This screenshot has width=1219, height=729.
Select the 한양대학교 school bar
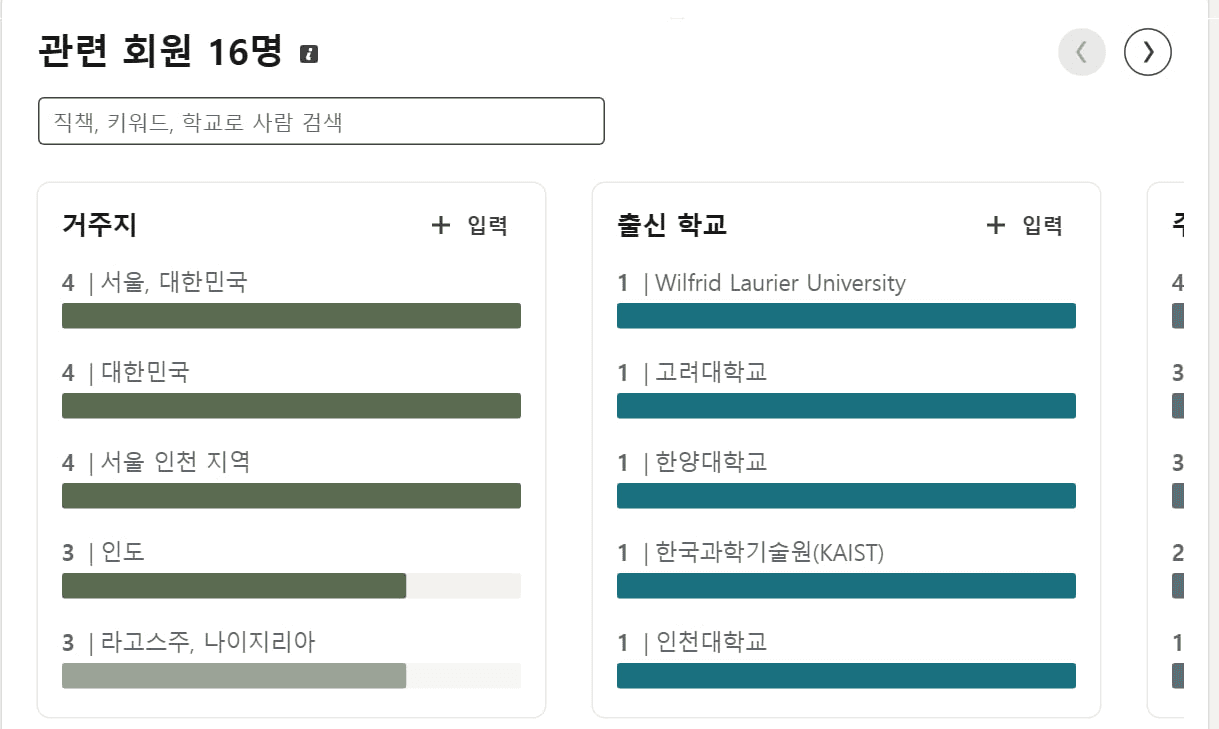tap(846, 496)
